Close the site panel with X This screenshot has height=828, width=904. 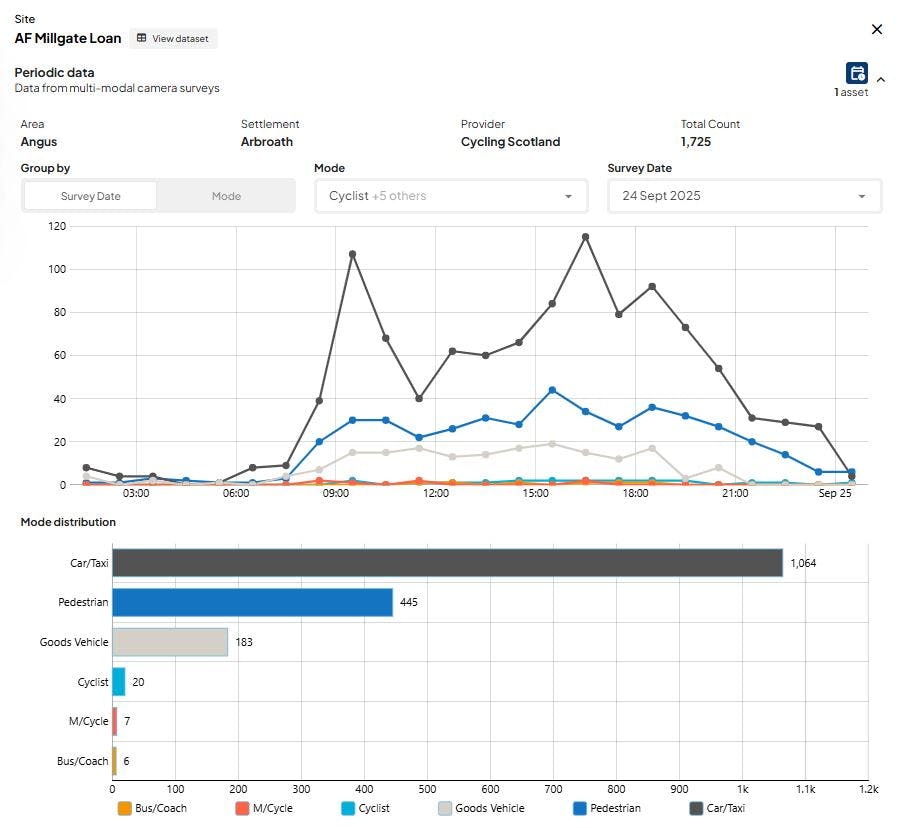877,29
